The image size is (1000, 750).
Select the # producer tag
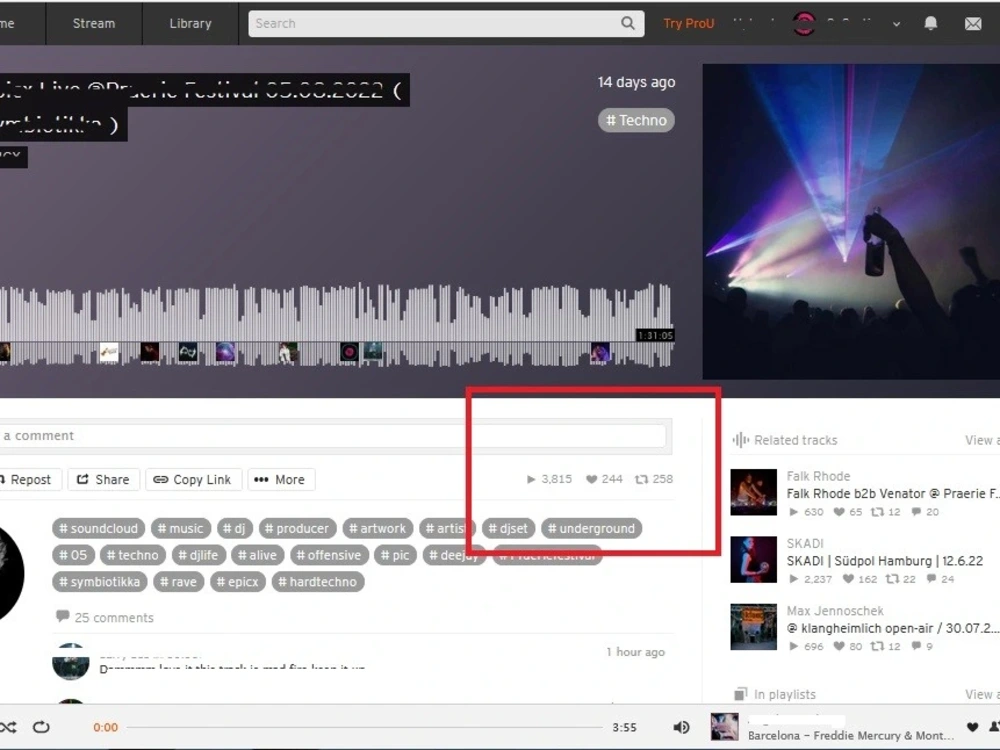point(297,528)
